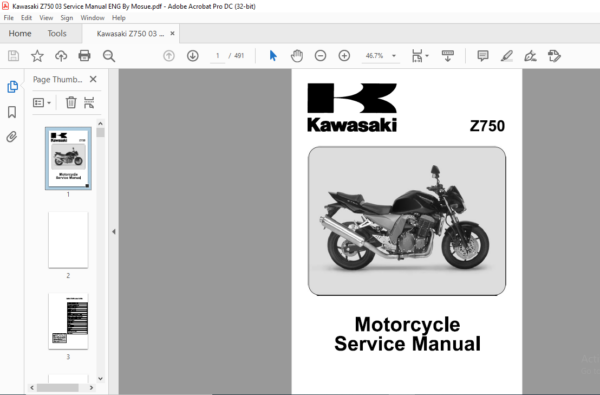Click the 46.7% zoom value field
Screen dimensions: 600x395
(374, 56)
